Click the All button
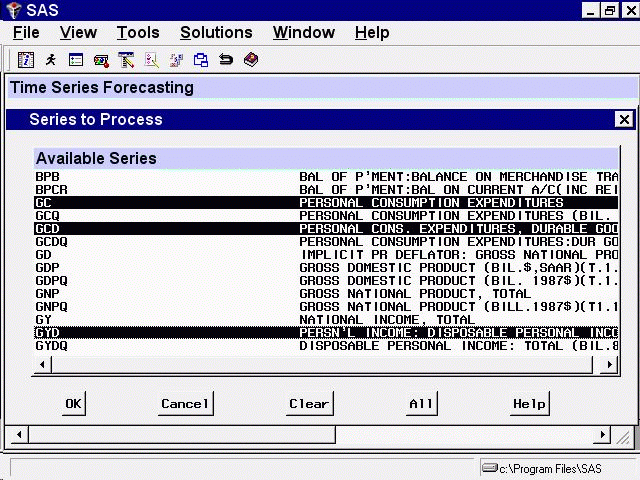The image size is (640, 480). point(421,404)
